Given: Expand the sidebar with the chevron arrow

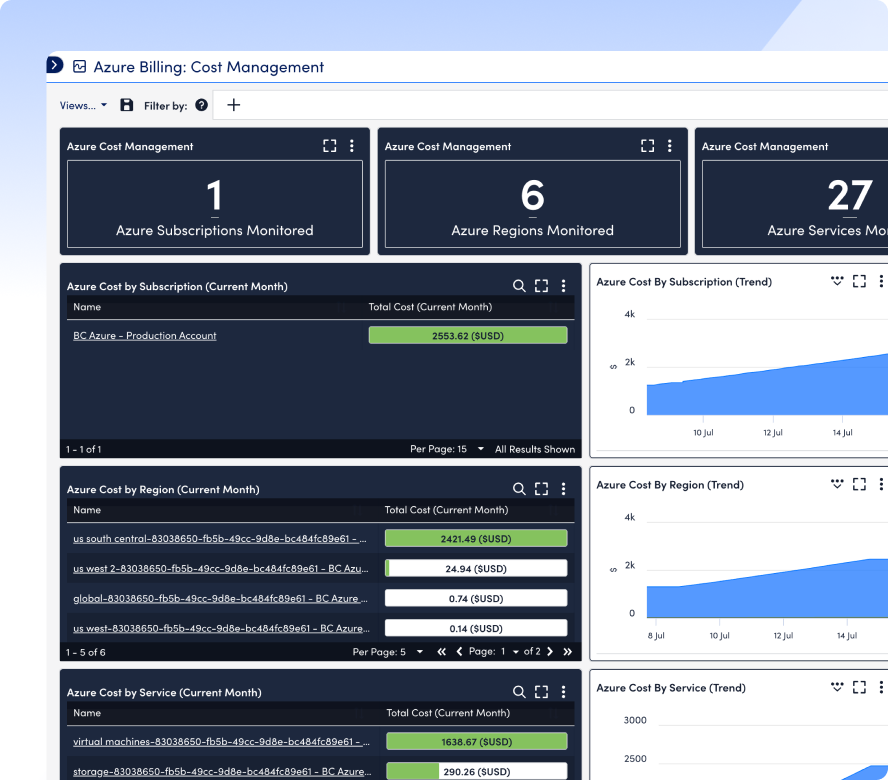Looking at the screenshot, I should (x=54, y=65).
